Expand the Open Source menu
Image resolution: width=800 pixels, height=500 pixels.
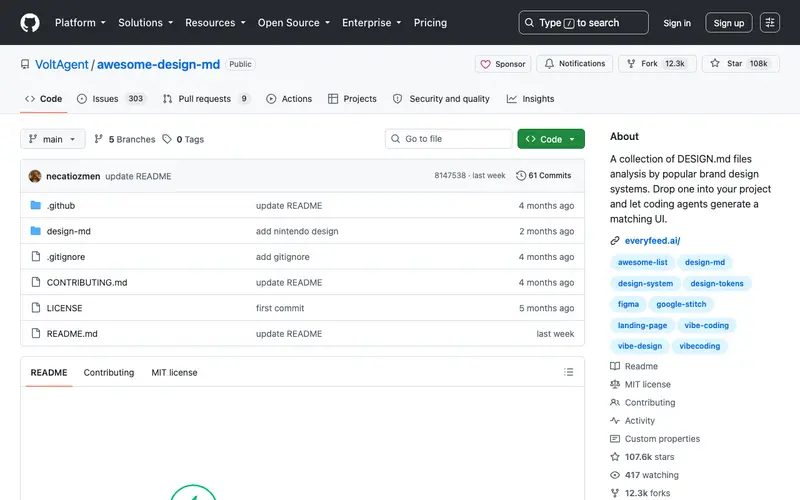294,23
